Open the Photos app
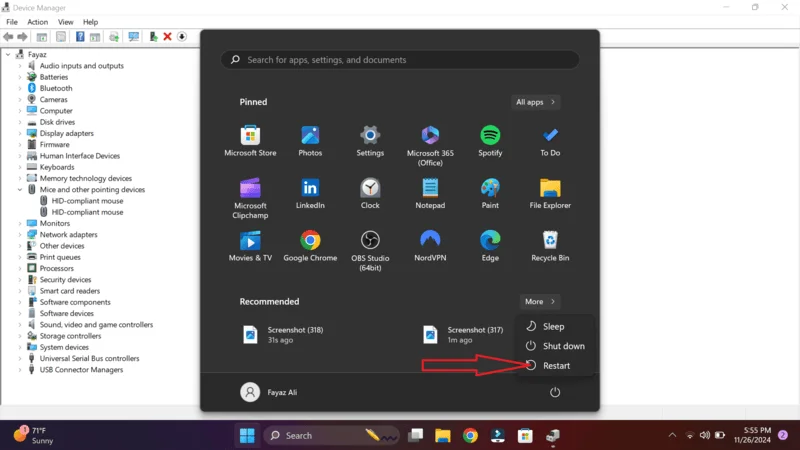This screenshot has height=450, width=800. tap(310, 141)
